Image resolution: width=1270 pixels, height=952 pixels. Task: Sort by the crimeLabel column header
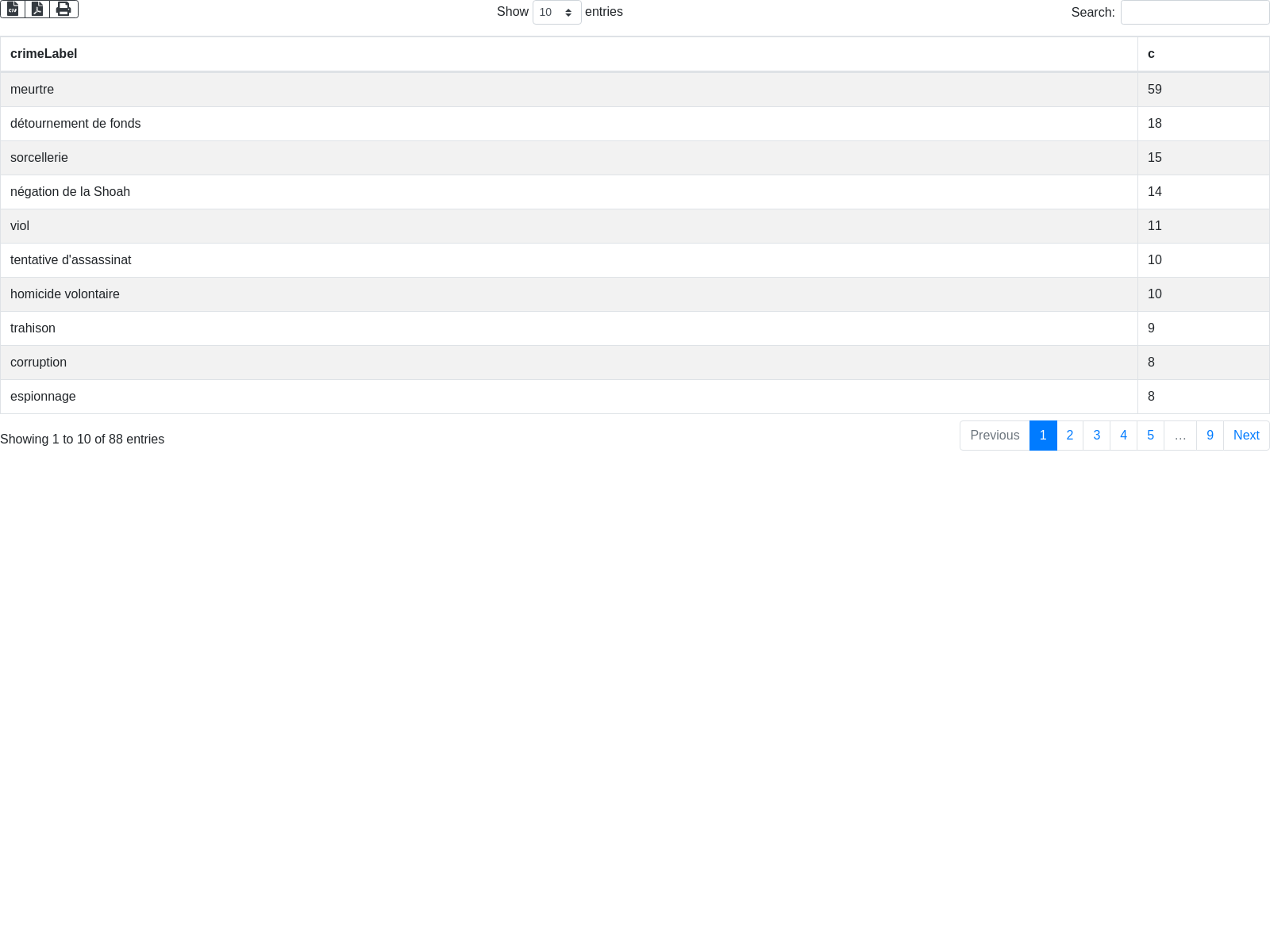pos(44,54)
